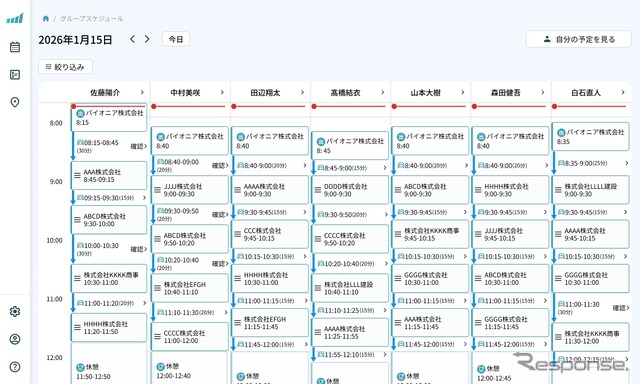Click グループスケジュール breadcrumb text
Viewport: 640px width, 384px height.
pyautogui.click(x=92, y=18)
